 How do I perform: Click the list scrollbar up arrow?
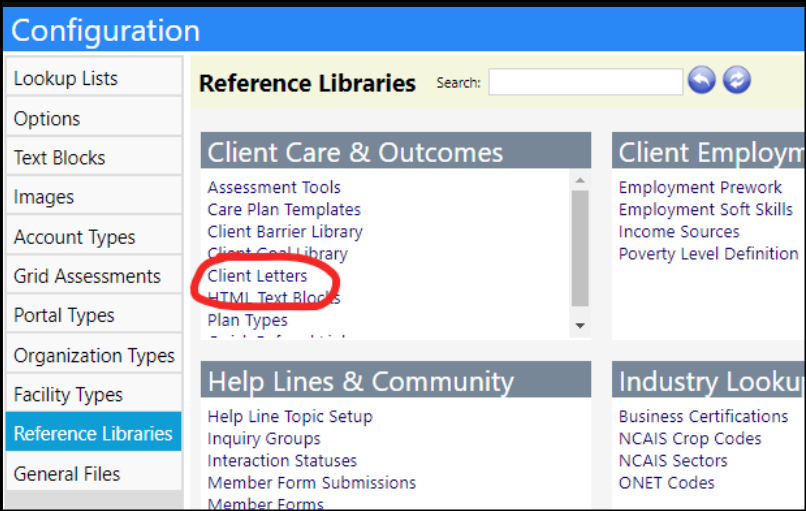coord(580,180)
